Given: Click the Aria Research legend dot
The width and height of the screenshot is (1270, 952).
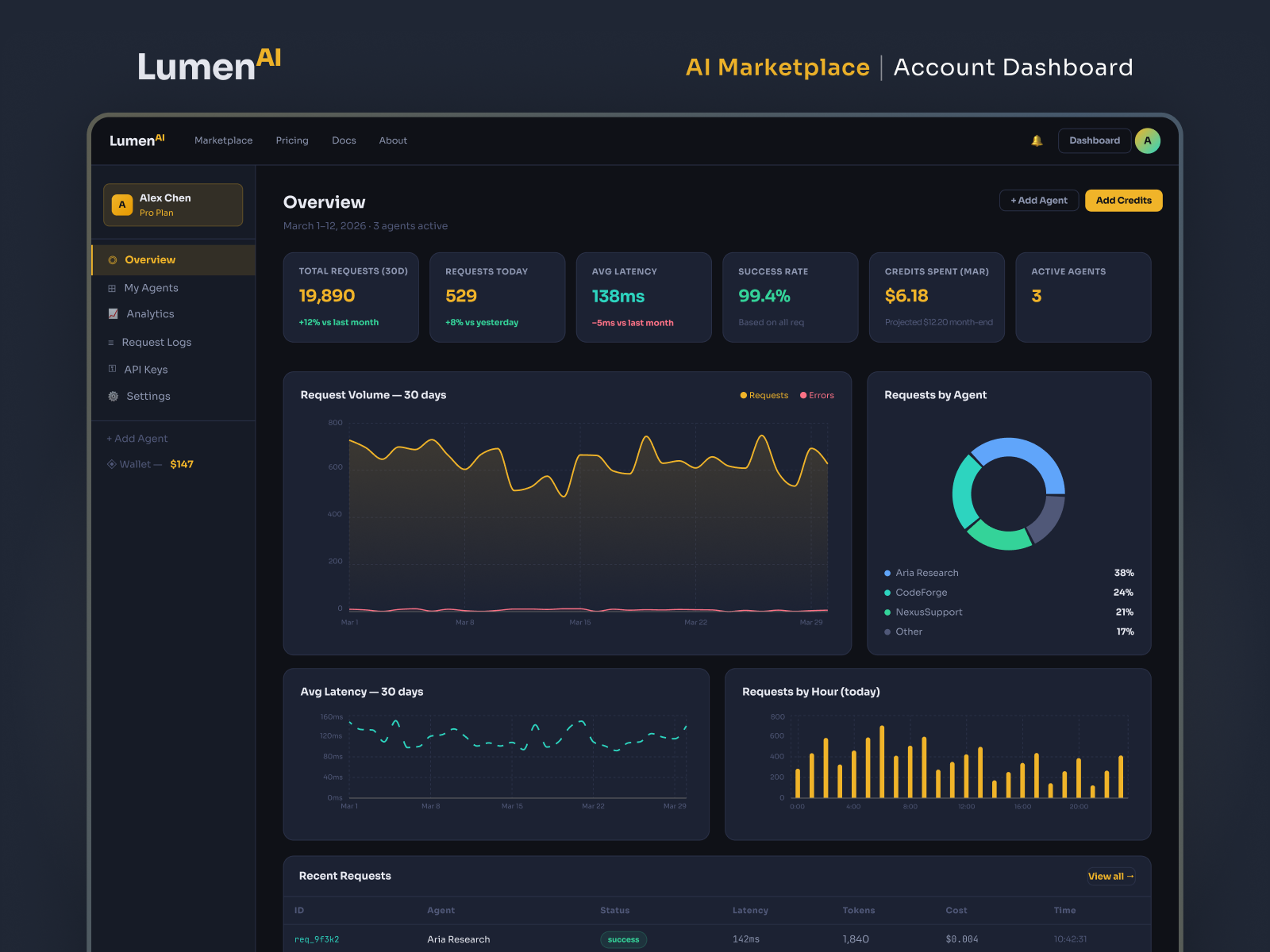Looking at the screenshot, I should point(887,573).
